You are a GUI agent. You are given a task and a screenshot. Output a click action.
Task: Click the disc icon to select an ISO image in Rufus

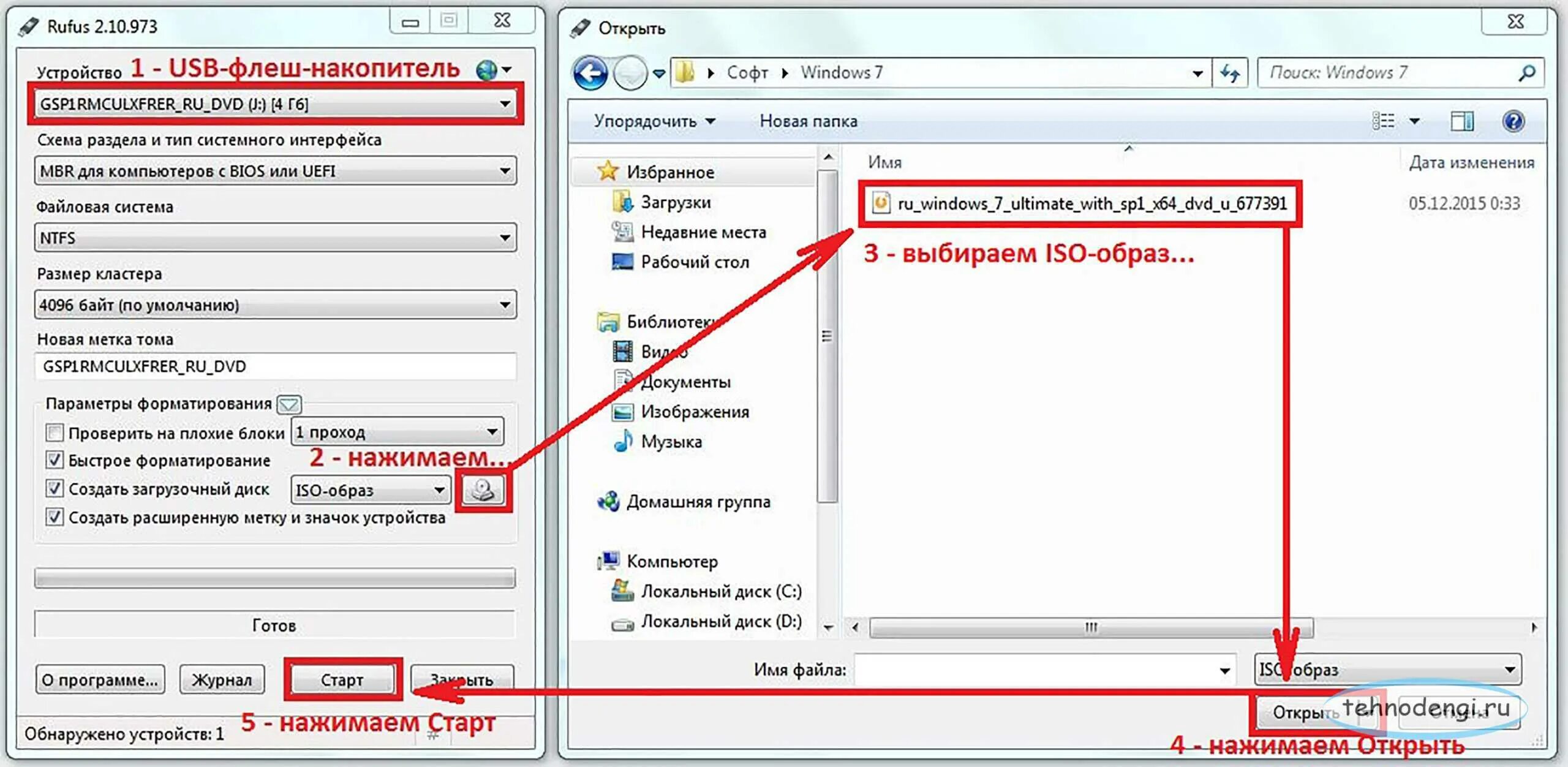coord(483,490)
